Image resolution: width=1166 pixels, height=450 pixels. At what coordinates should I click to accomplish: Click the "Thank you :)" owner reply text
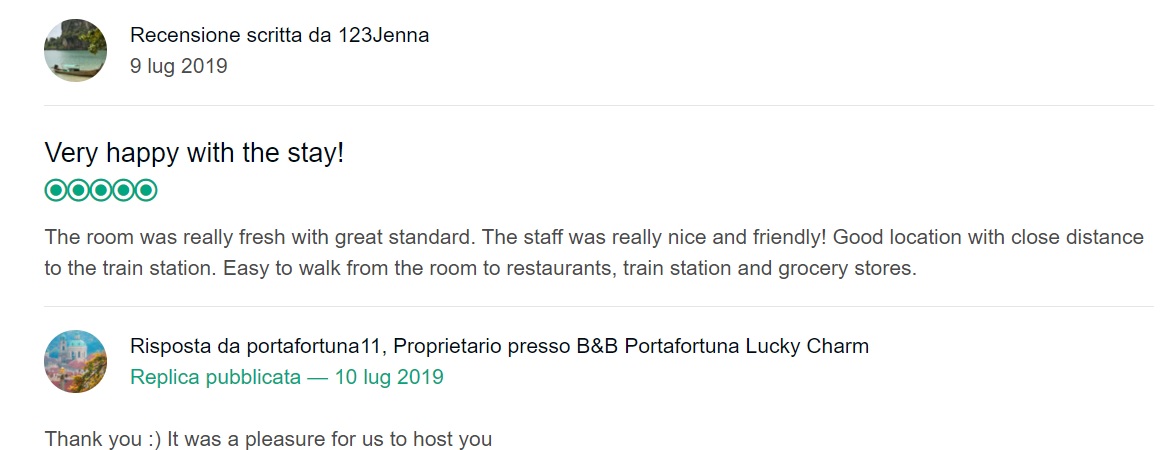(x=268, y=439)
